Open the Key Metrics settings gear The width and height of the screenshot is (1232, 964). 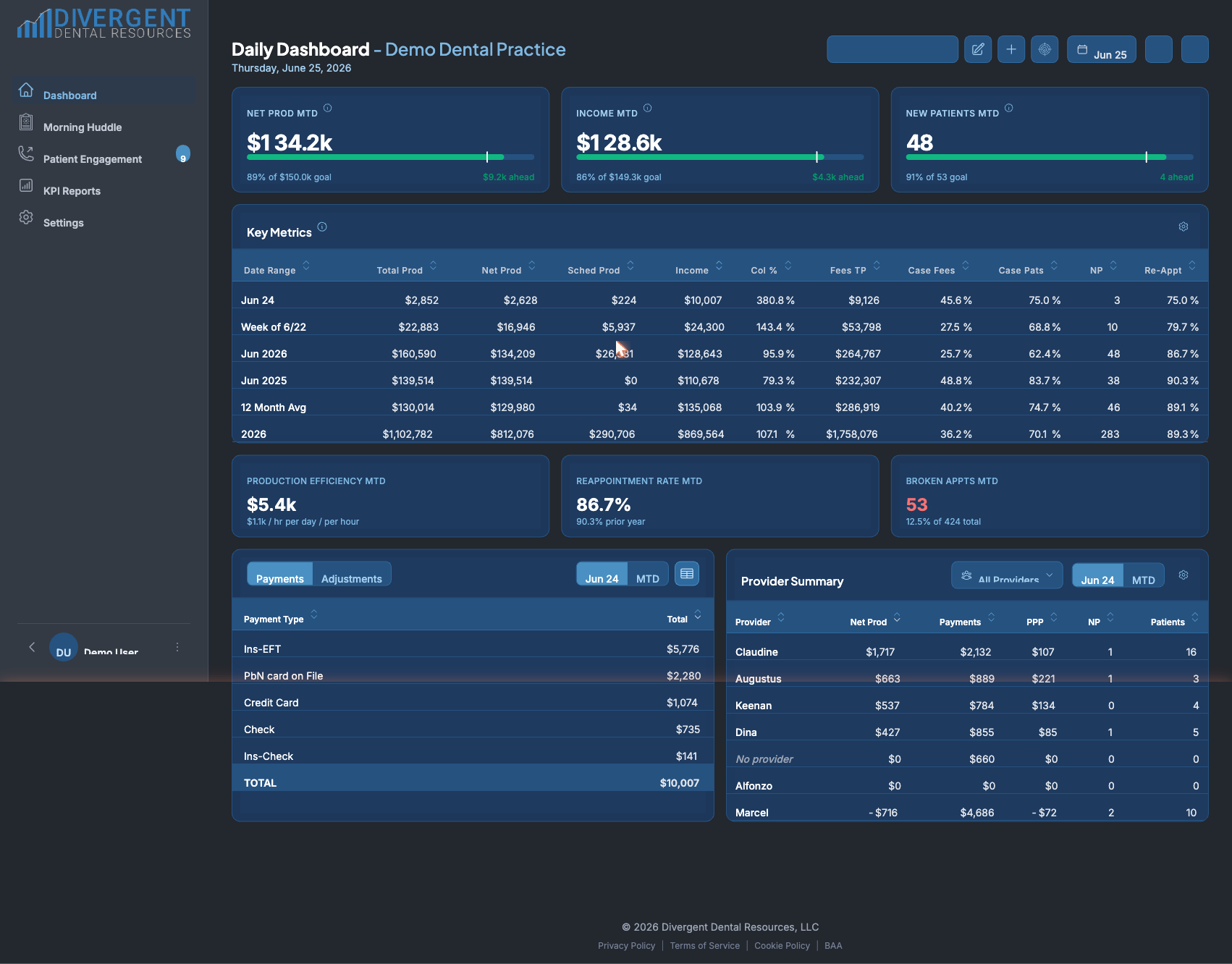[x=1184, y=227]
